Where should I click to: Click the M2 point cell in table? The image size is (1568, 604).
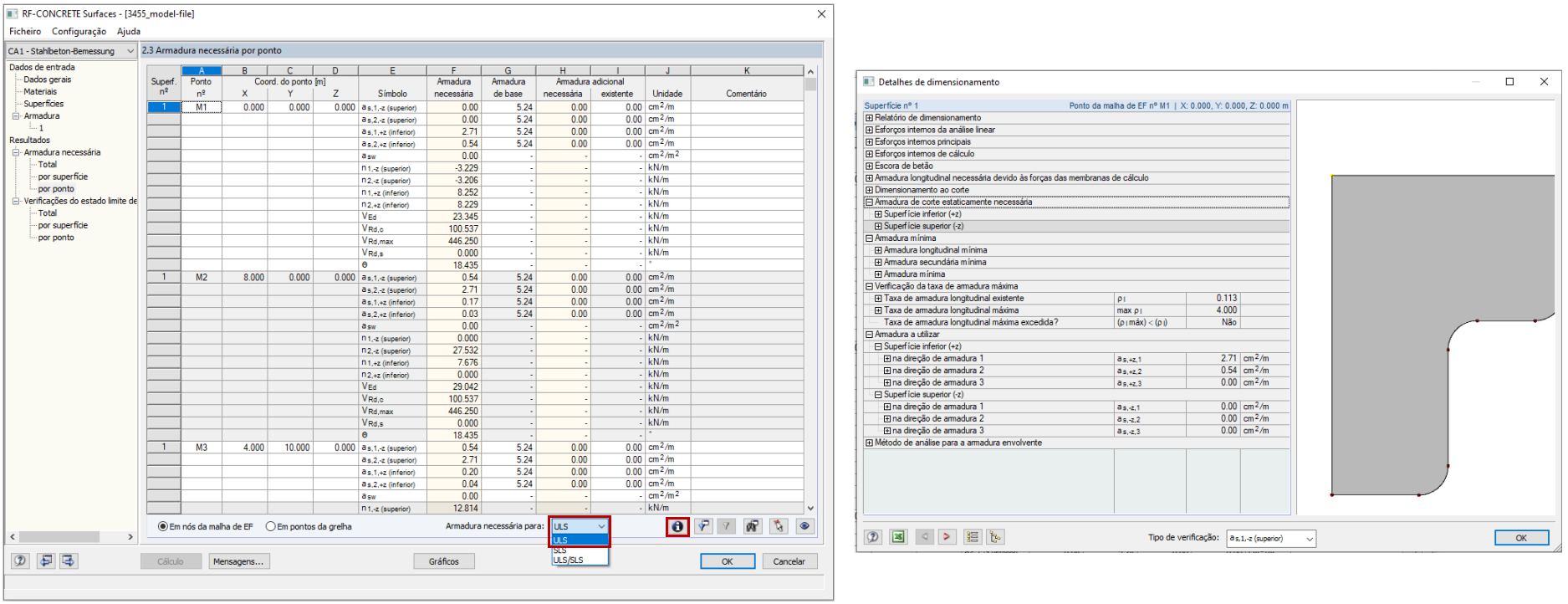coord(202,277)
